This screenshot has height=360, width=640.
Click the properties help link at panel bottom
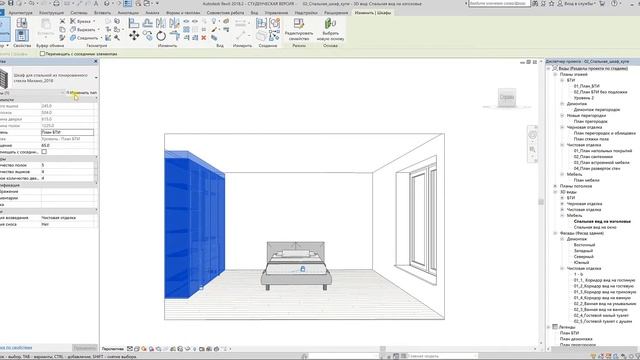click(16, 348)
